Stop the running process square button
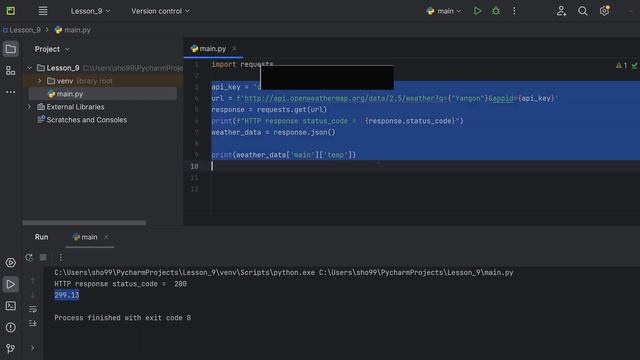 (x=43, y=257)
